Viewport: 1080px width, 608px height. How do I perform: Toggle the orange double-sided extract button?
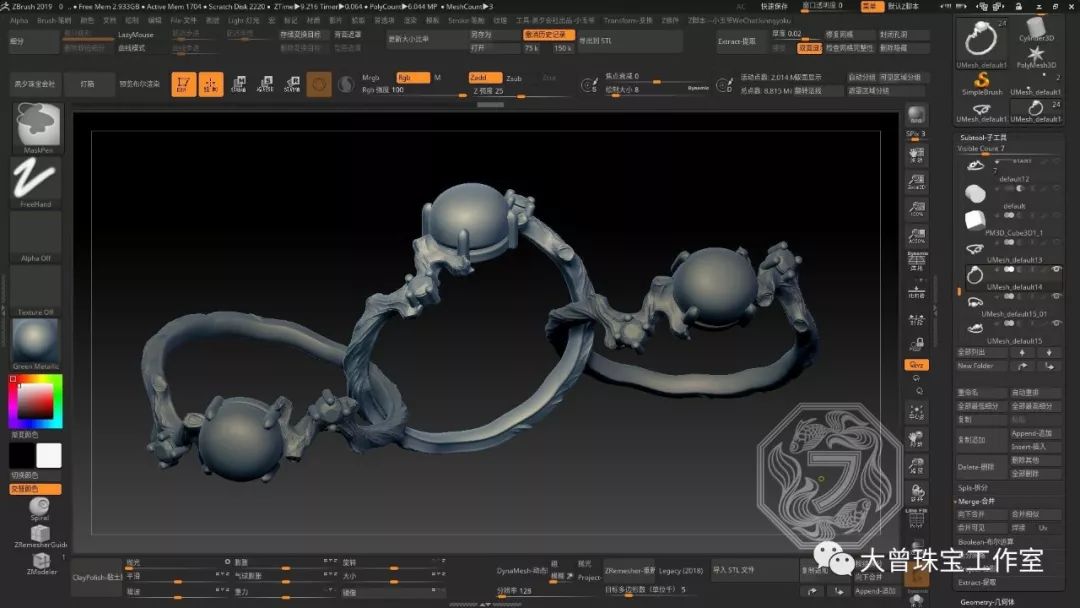point(809,48)
